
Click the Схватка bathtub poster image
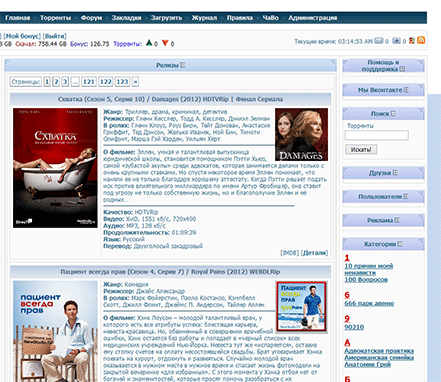click(55, 168)
